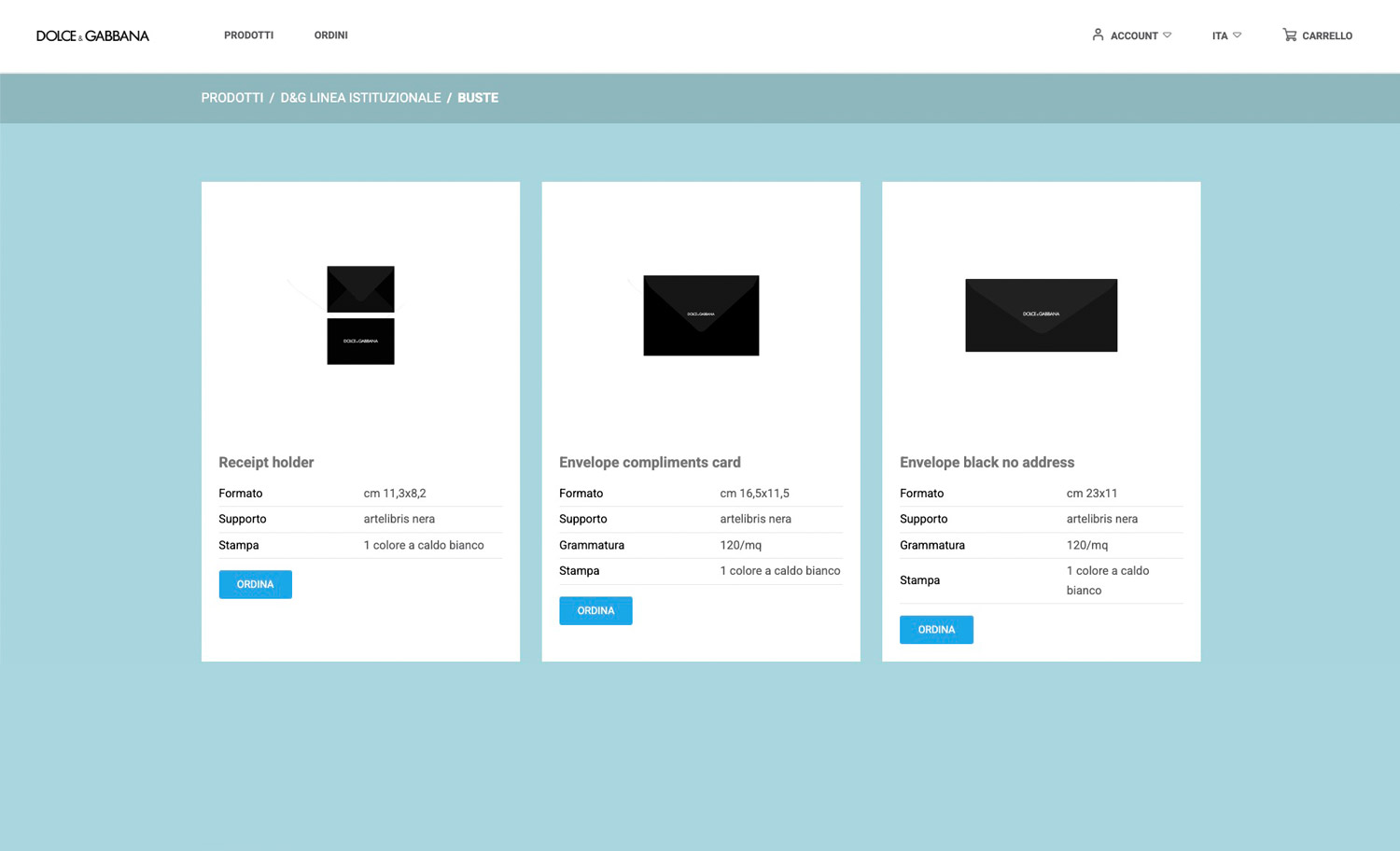Order the Envelope compliments card with ORDINA
1400x851 pixels.
pyautogui.click(x=595, y=610)
